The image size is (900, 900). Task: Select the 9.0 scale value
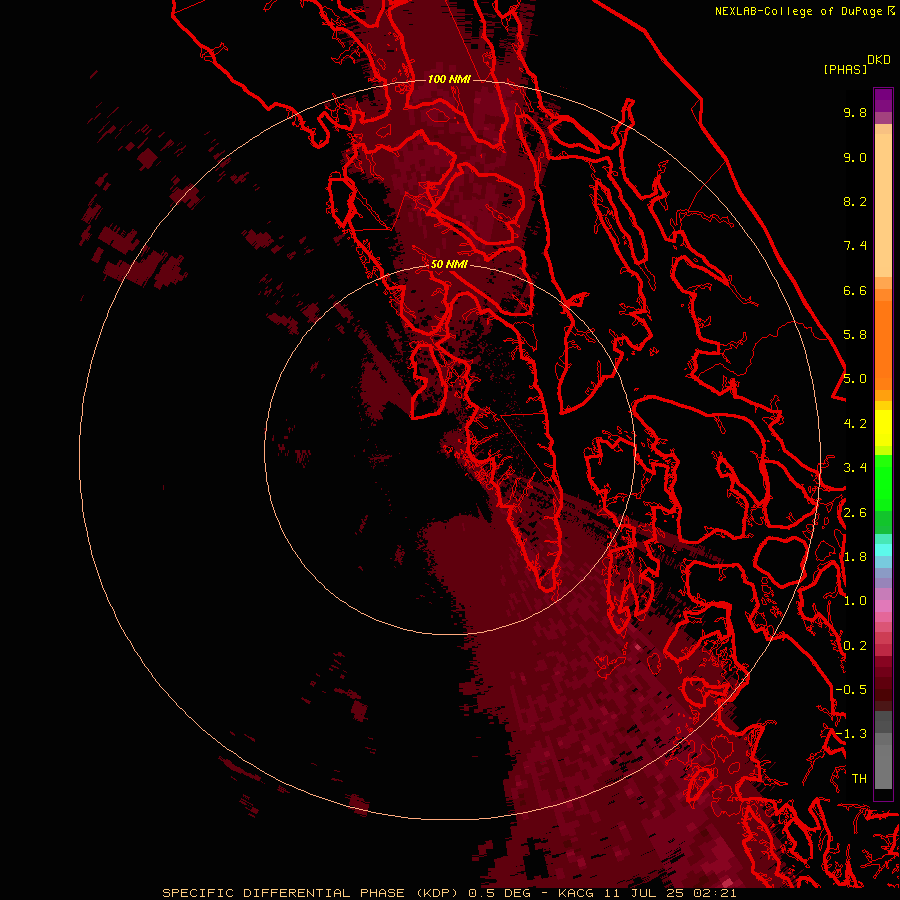(855, 157)
